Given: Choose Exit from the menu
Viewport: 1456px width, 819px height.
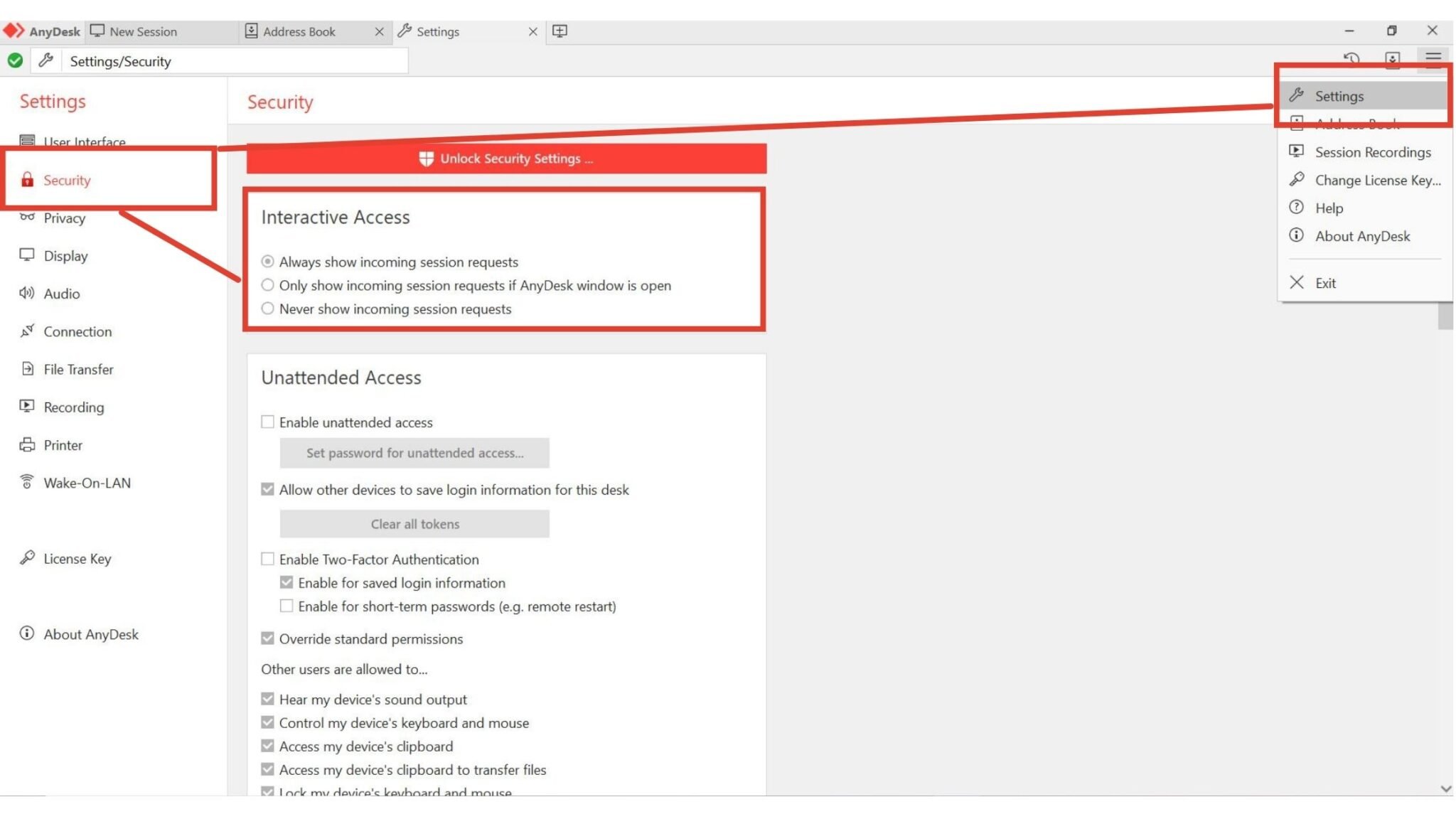Looking at the screenshot, I should [1364, 283].
